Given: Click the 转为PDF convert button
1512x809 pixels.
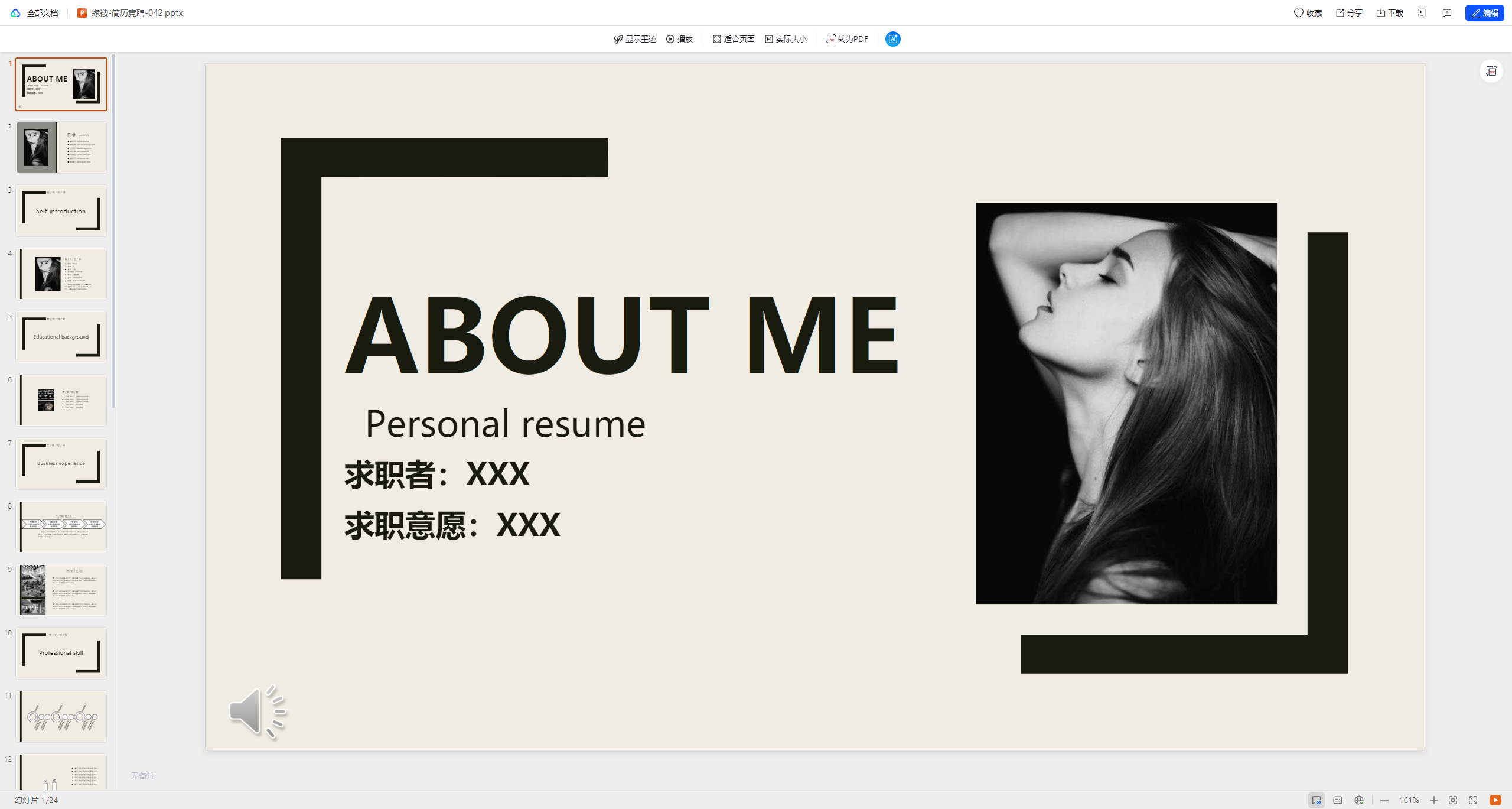Looking at the screenshot, I should click(x=847, y=39).
